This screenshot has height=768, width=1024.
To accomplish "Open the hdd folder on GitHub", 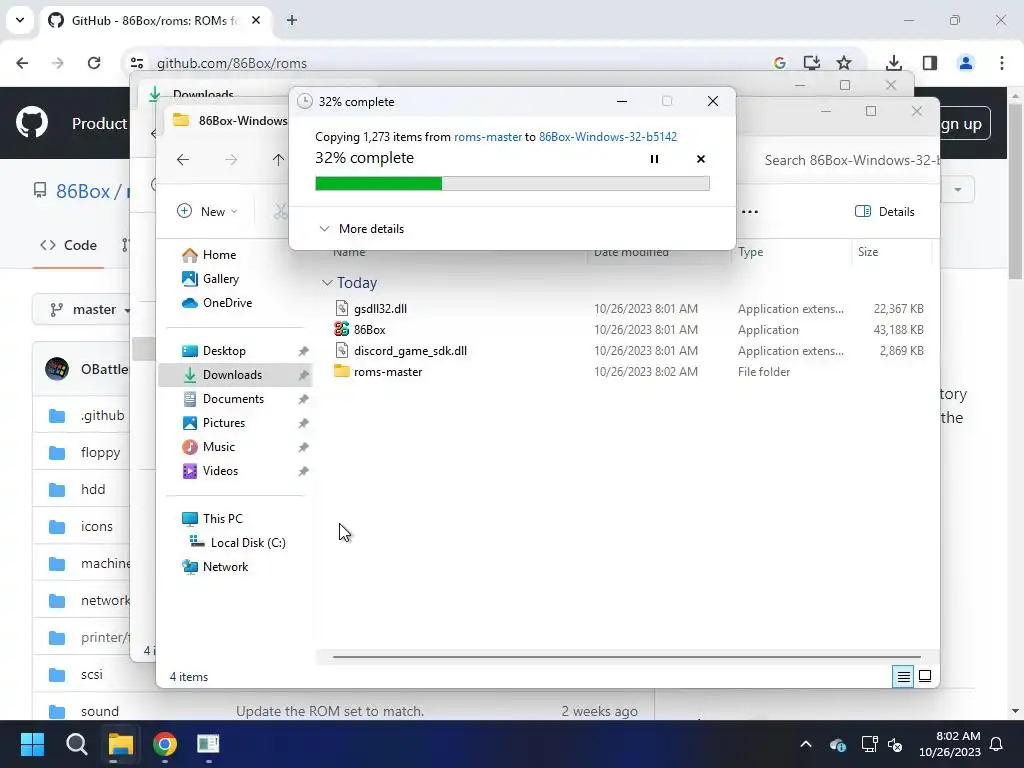I will (x=93, y=489).
